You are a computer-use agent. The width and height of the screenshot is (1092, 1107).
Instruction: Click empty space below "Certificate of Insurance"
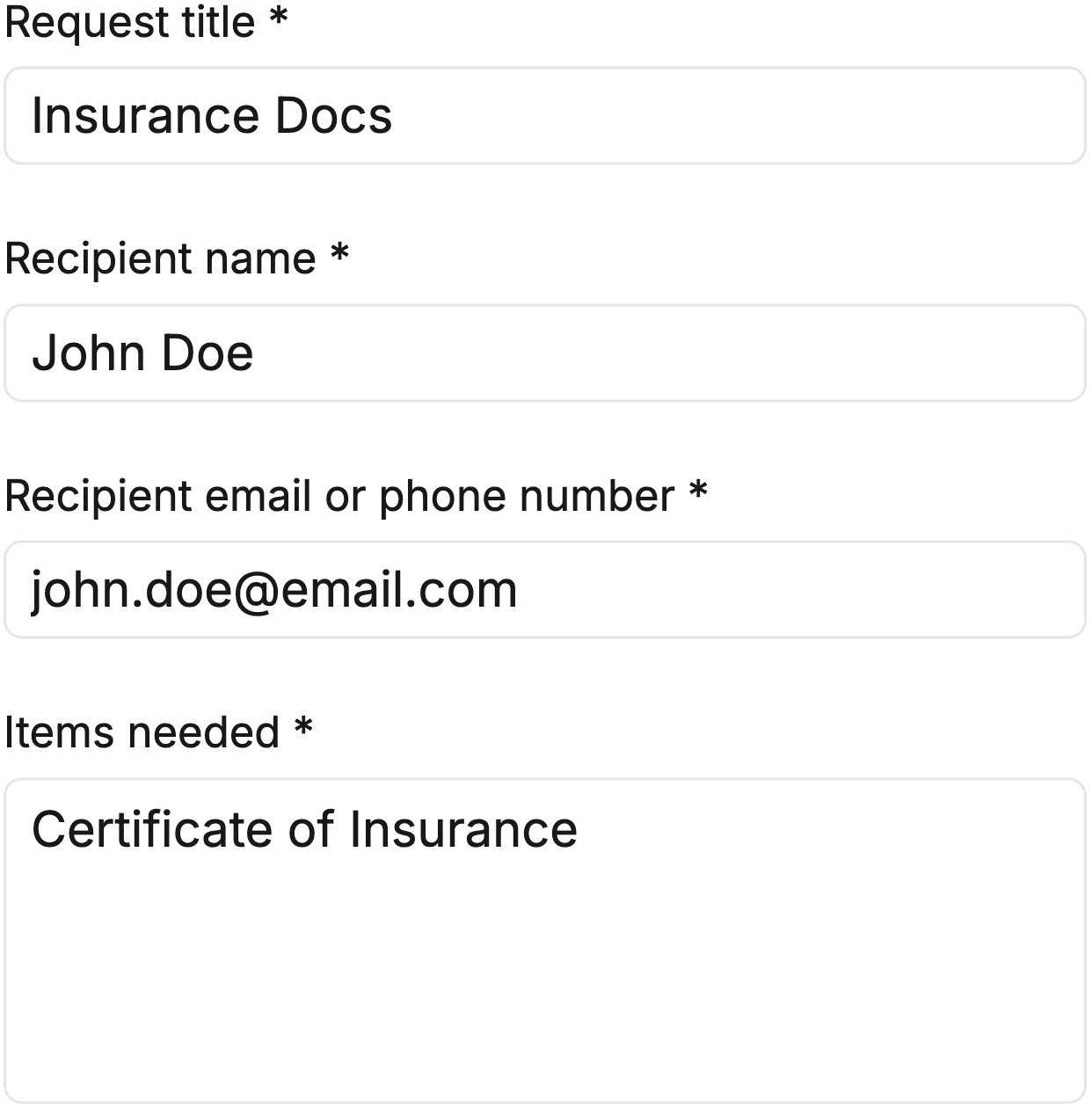click(545, 985)
